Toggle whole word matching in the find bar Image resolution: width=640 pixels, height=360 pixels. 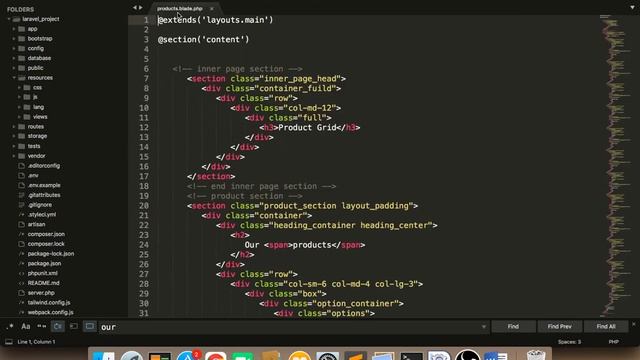tap(42, 327)
